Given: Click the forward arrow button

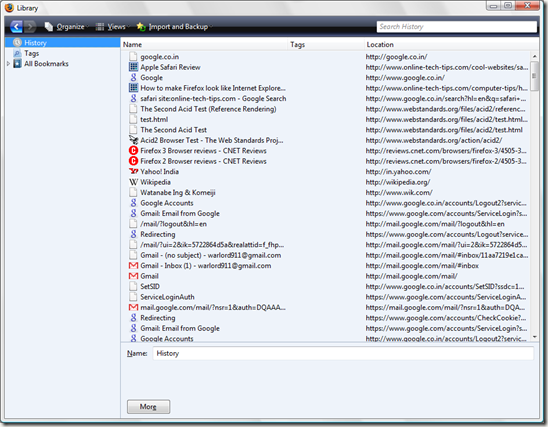Looking at the screenshot, I should click(x=30, y=27).
